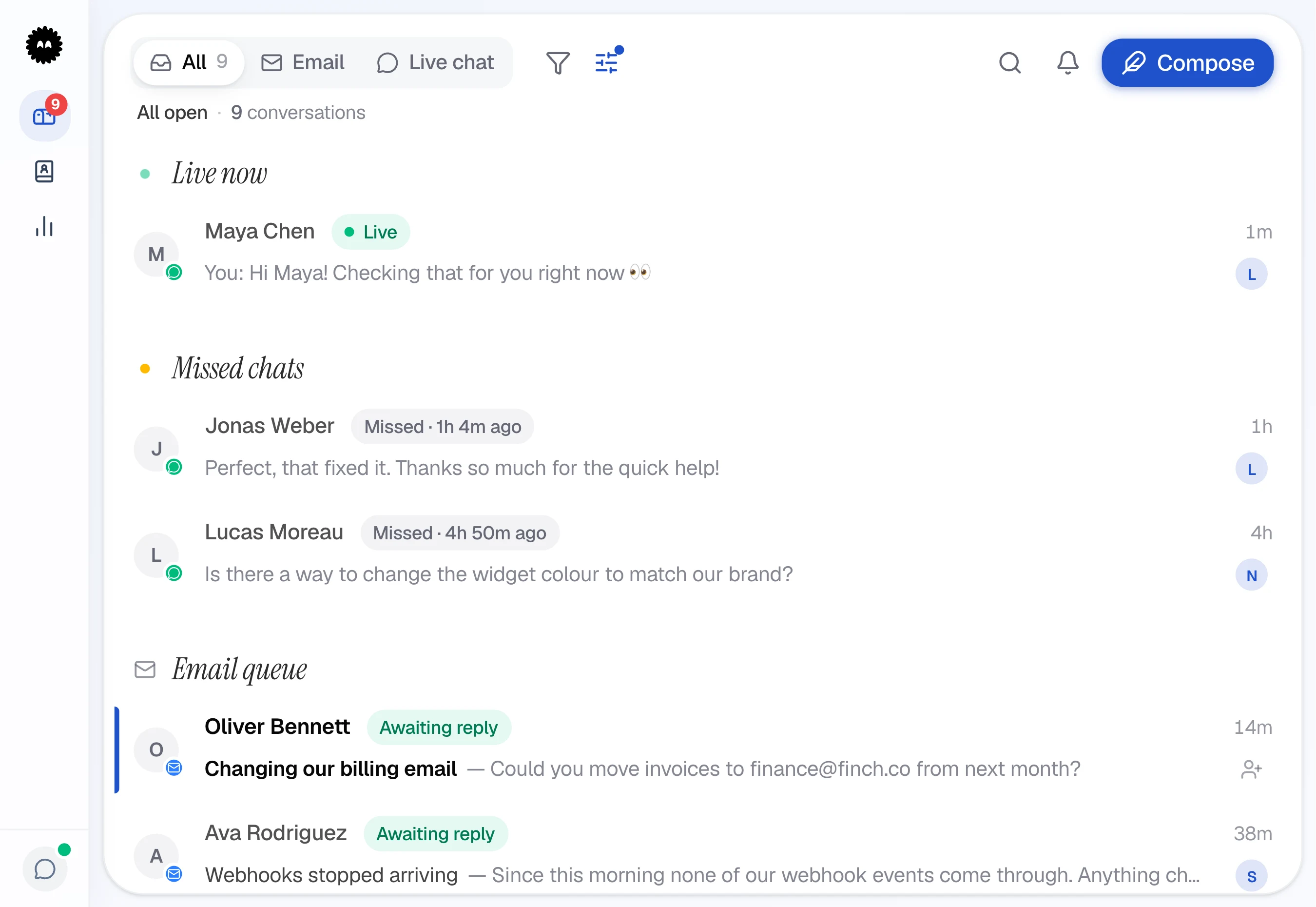Click Ava Rodriguez's A avatar

pyautogui.click(x=156, y=856)
